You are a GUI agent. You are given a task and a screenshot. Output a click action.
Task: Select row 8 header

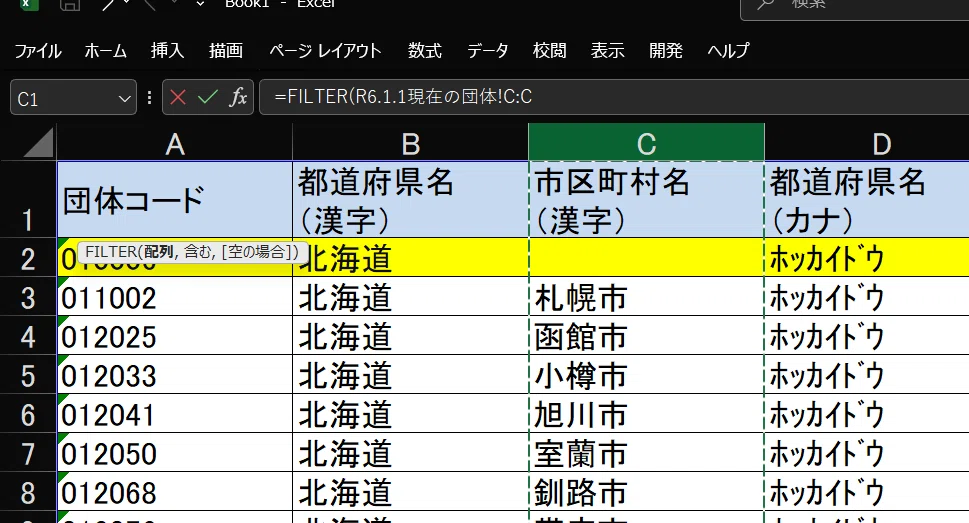28,491
